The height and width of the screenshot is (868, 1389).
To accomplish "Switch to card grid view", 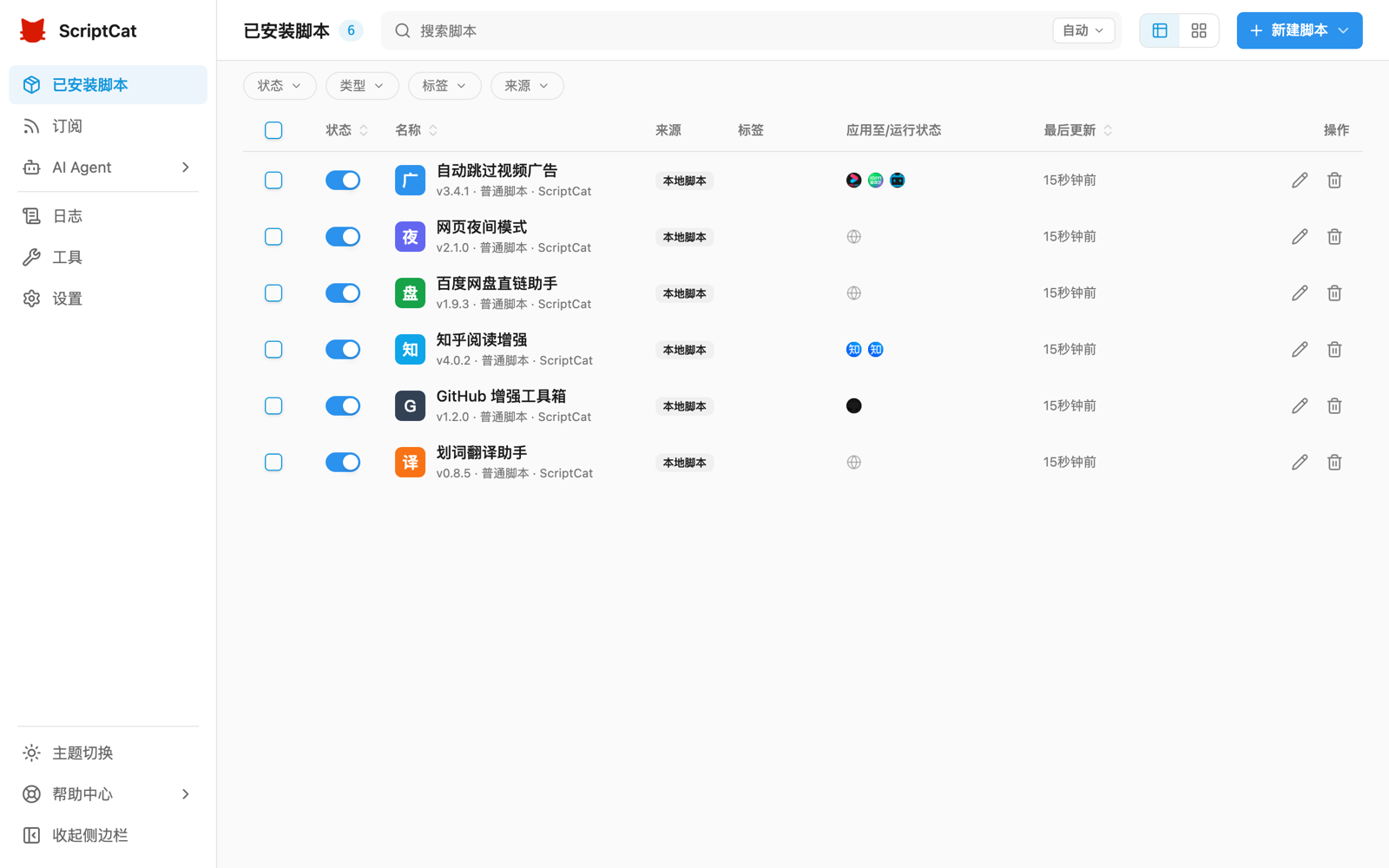I will 1199,30.
